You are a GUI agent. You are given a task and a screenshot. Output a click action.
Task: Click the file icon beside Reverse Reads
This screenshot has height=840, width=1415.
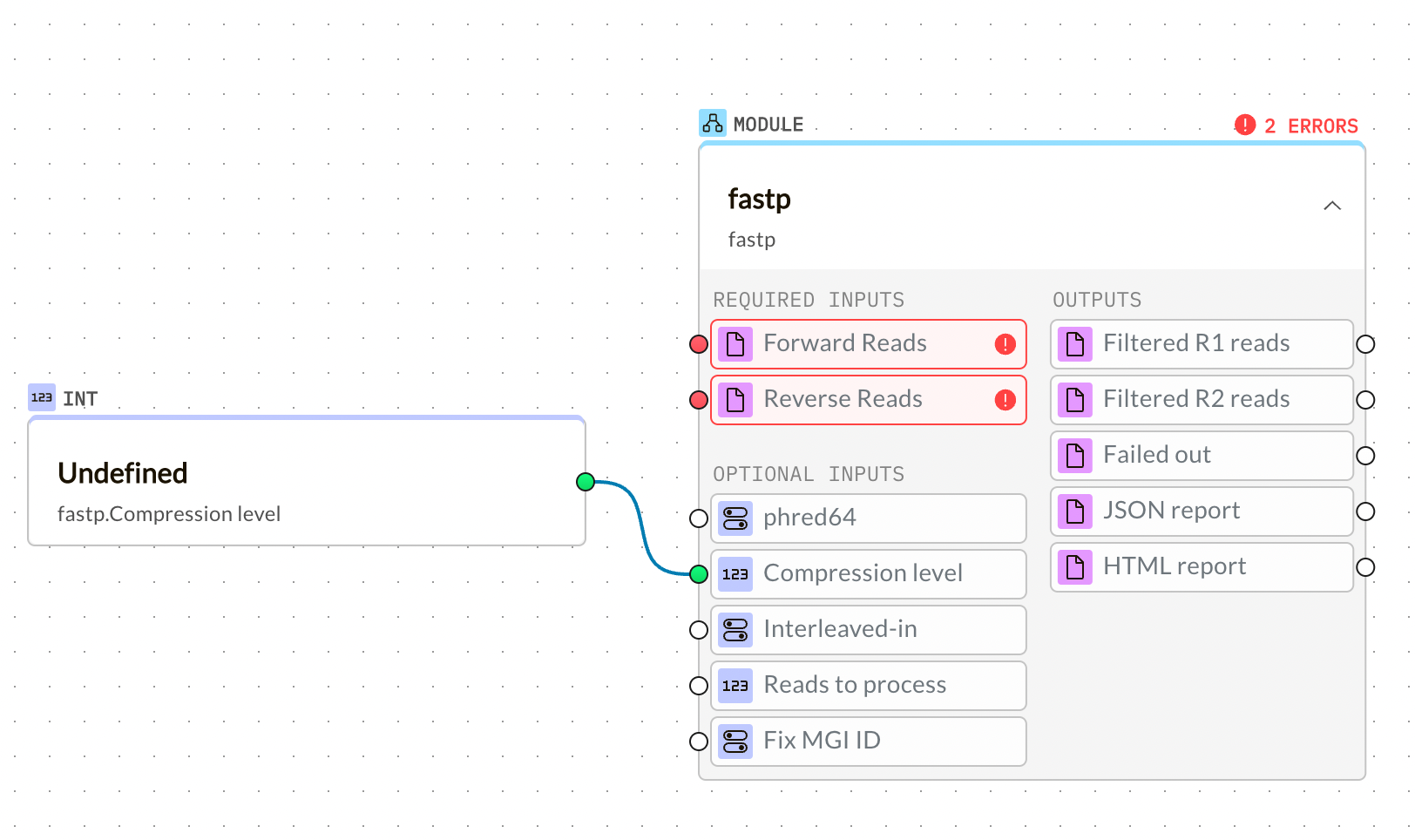736,400
